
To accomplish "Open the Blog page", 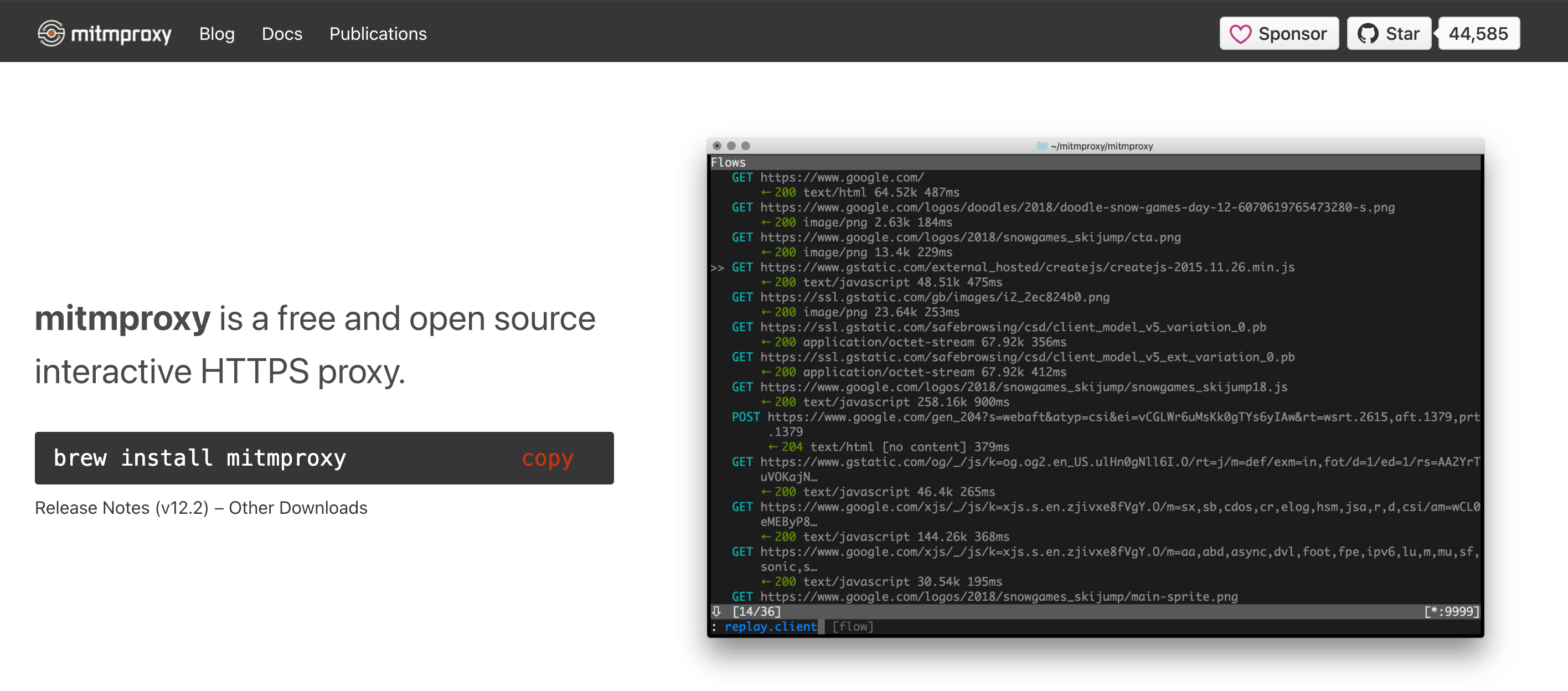I will [x=216, y=33].
